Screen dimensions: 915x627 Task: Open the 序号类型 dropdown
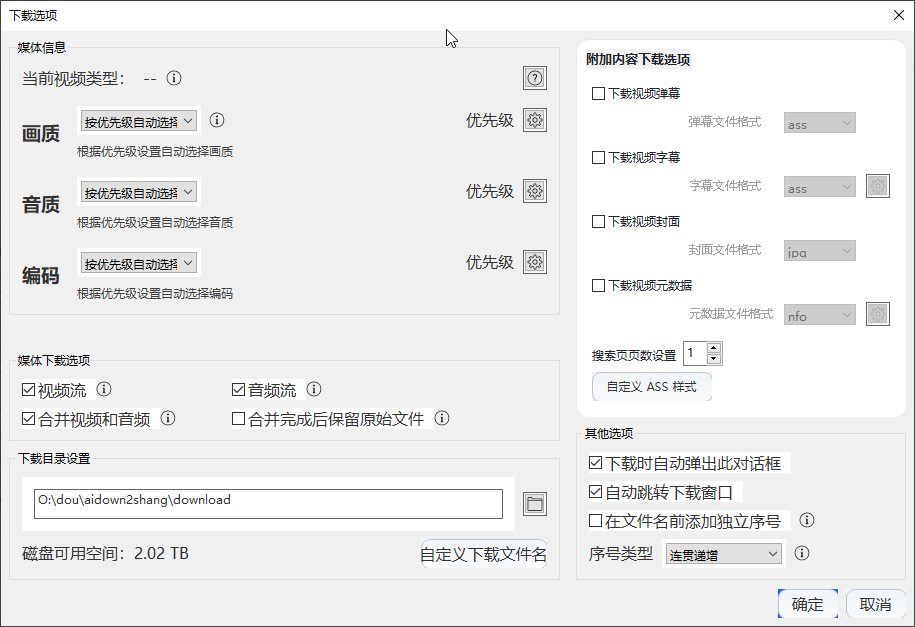pyautogui.click(x=723, y=553)
